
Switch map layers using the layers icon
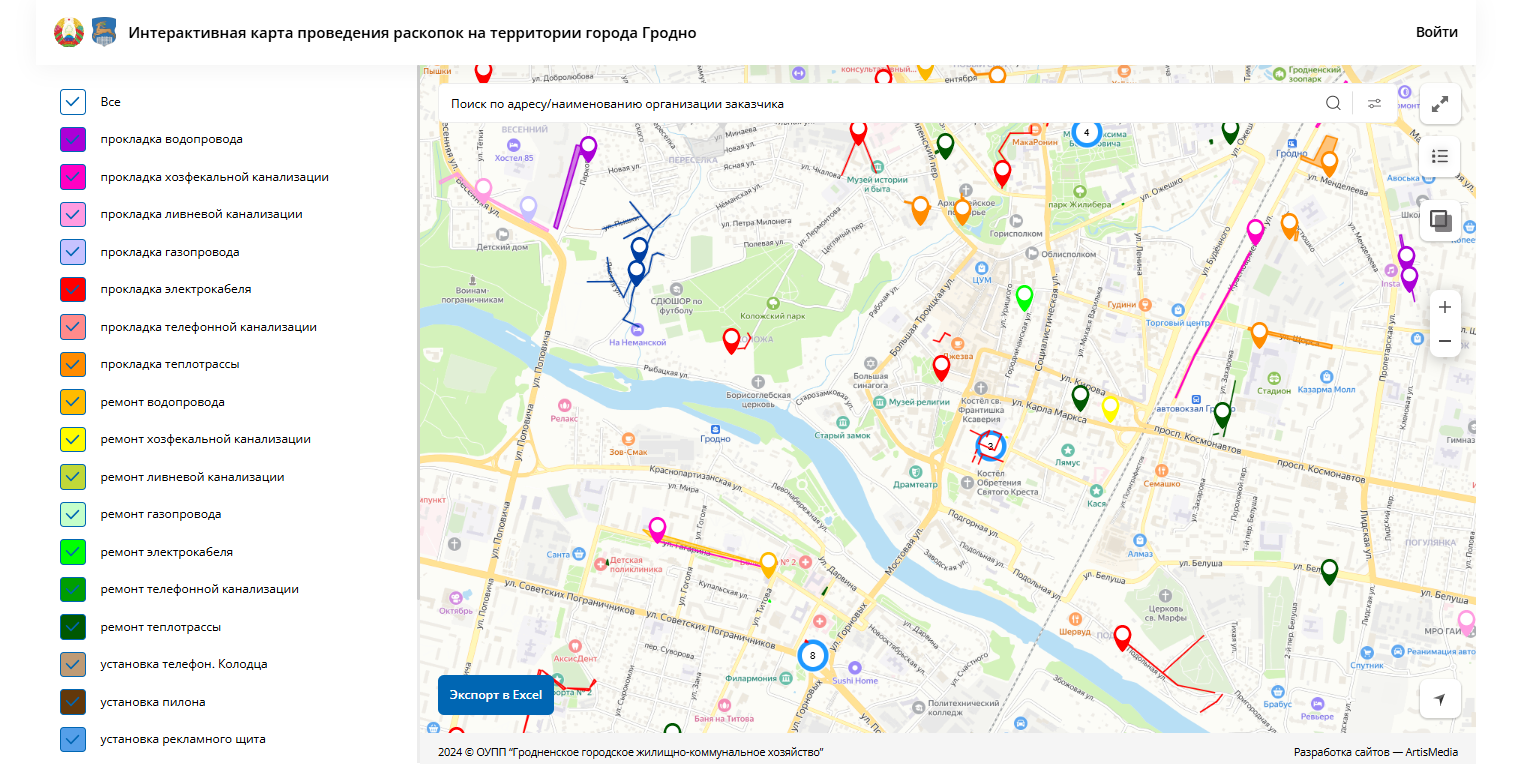pyautogui.click(x=1440, y=220)
